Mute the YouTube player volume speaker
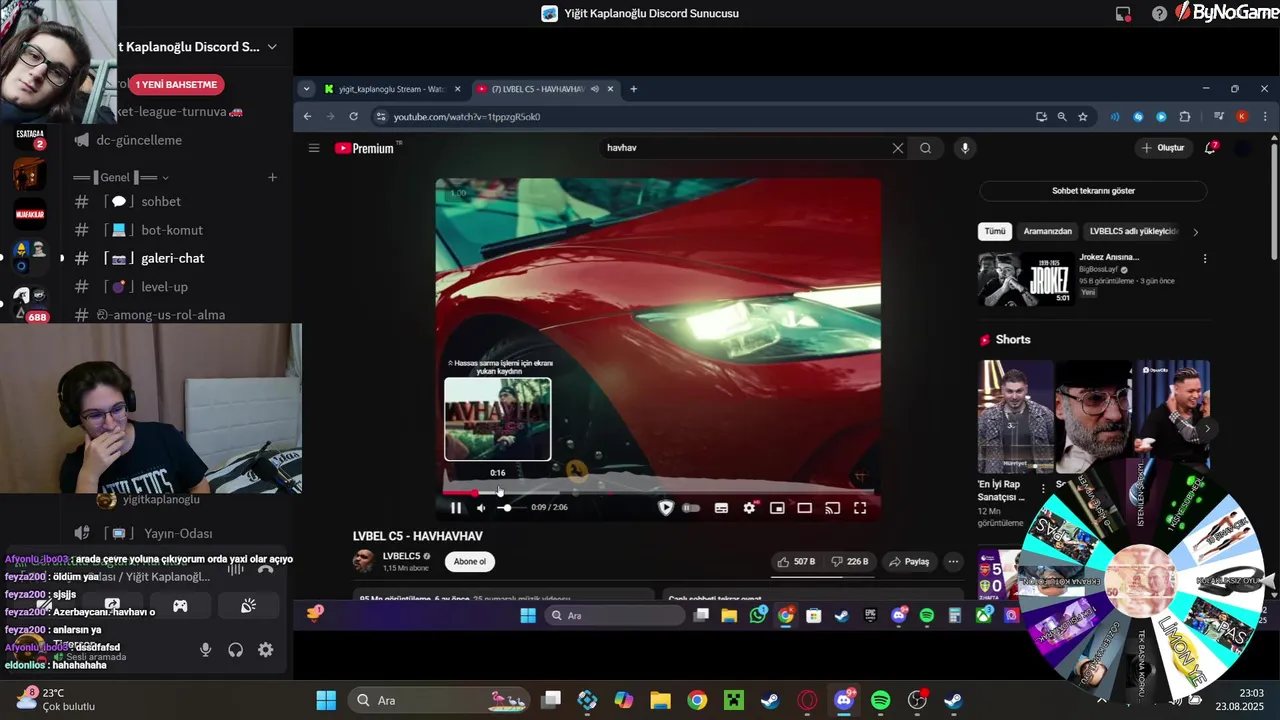The height and width of the screenshot is (720, 1280). (x=481, y=508)
